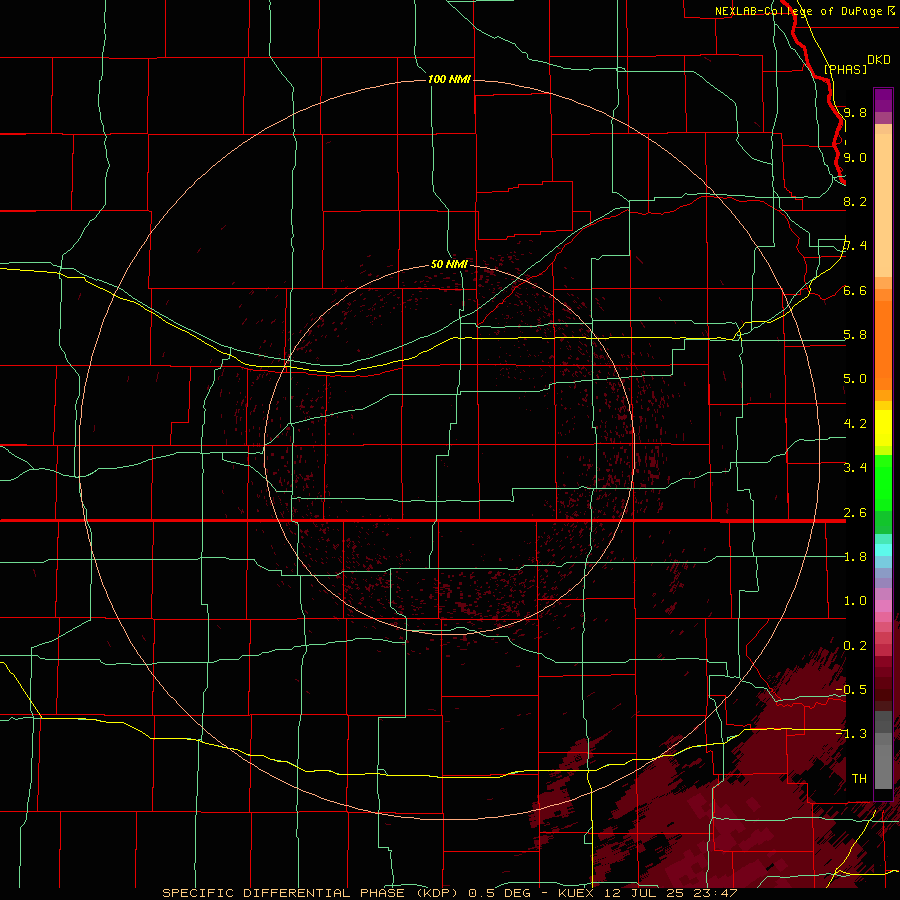
Task: Click the 5.0 value on the scale
Action: click(x=855, y=379)
